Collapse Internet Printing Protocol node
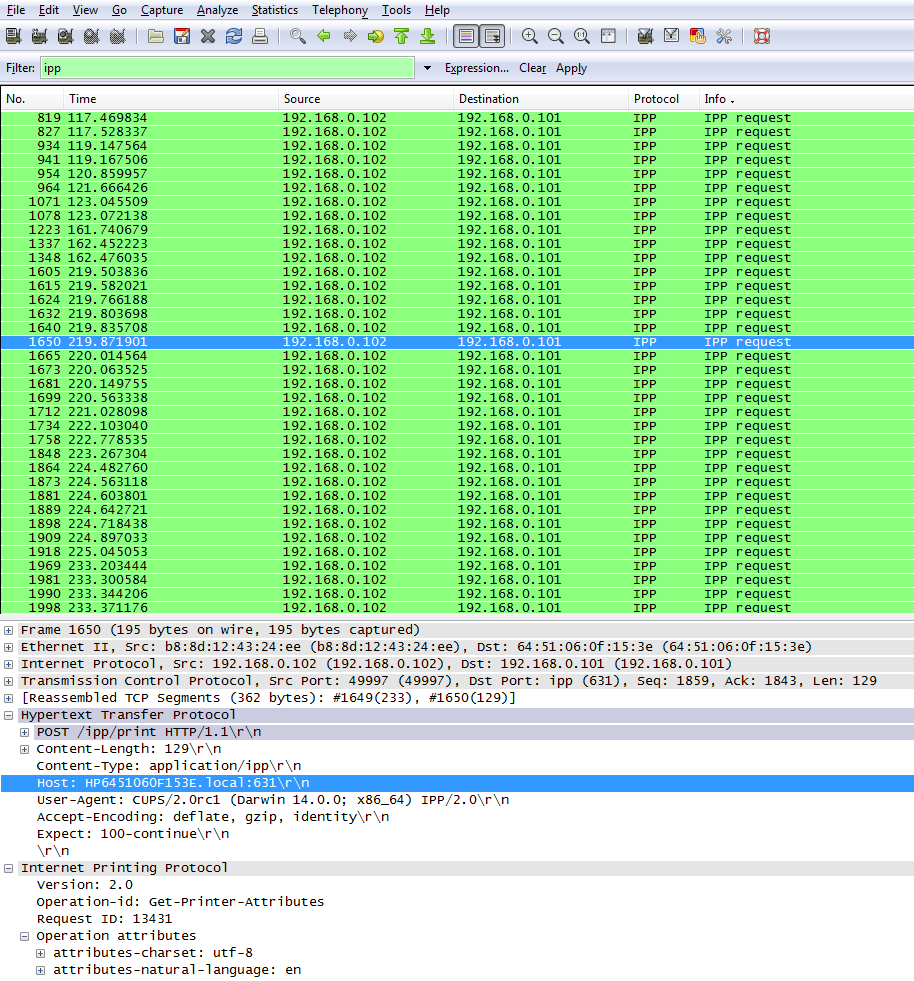This screenshot has height=981, width=914. [x=8, y=868]
